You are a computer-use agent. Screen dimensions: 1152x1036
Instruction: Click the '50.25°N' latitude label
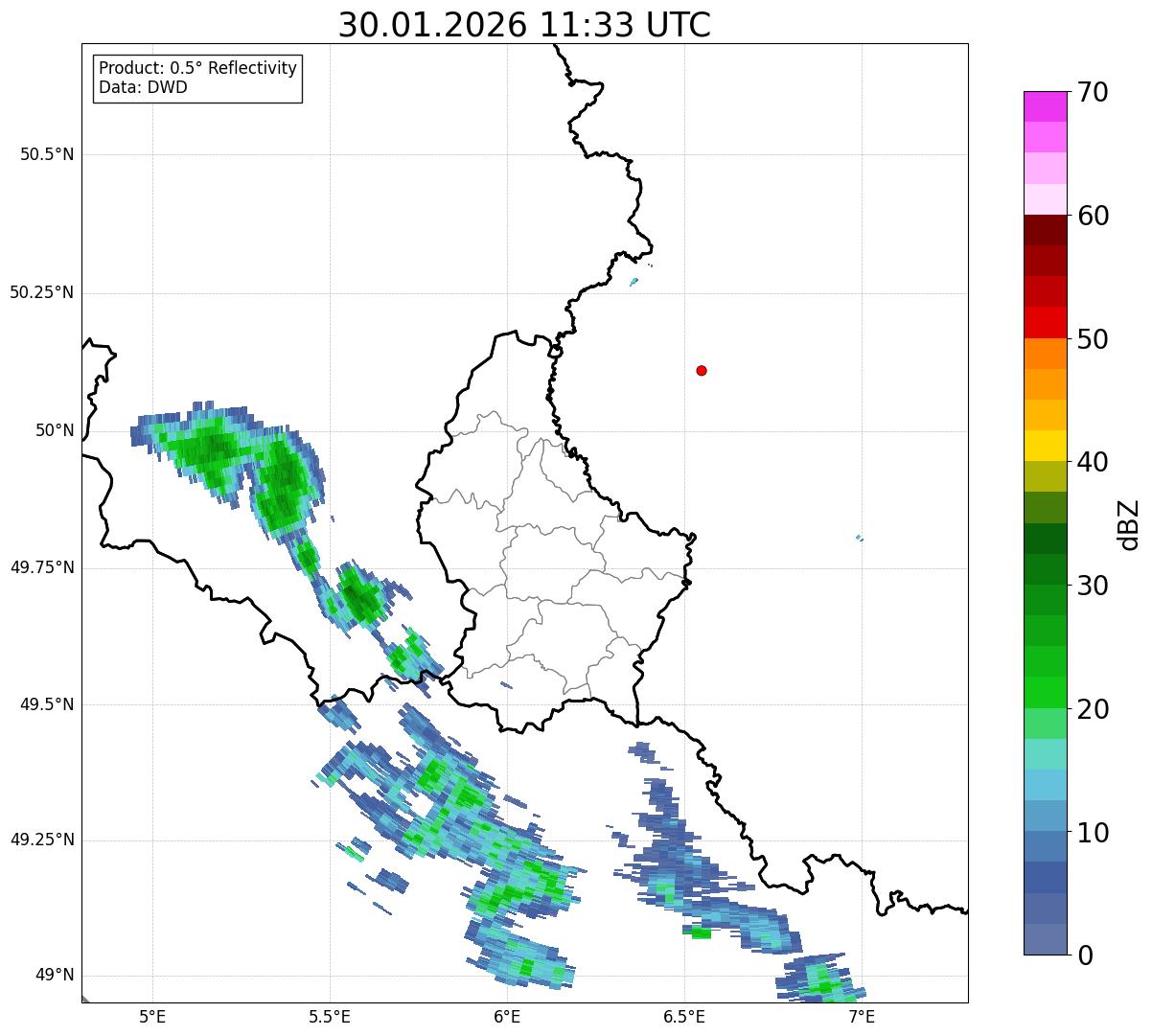coord(41,292)
